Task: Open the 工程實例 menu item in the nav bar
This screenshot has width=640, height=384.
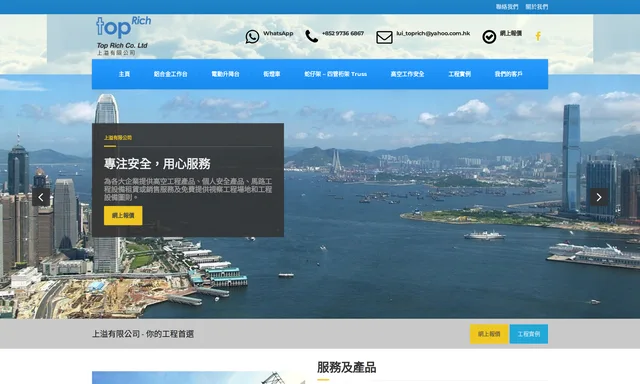Action: (x=459, y=74)
